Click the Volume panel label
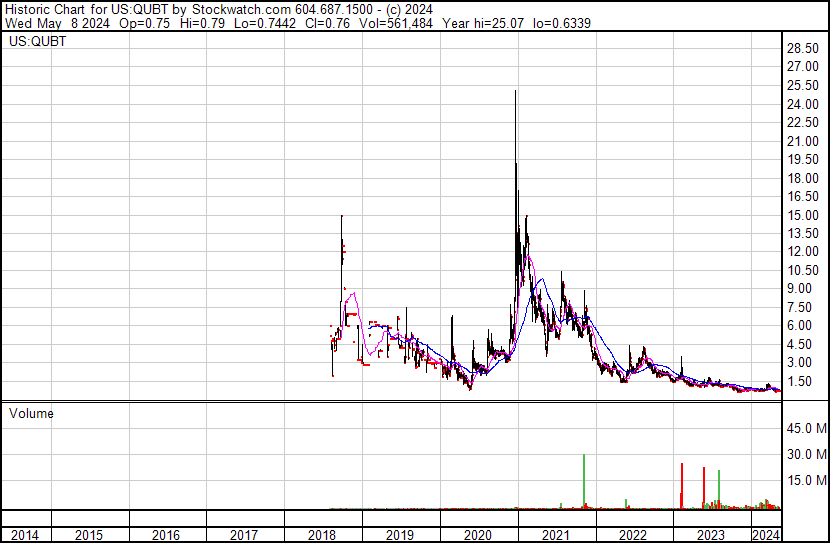Viewport: 830px width, 543px height. (31, 413)
